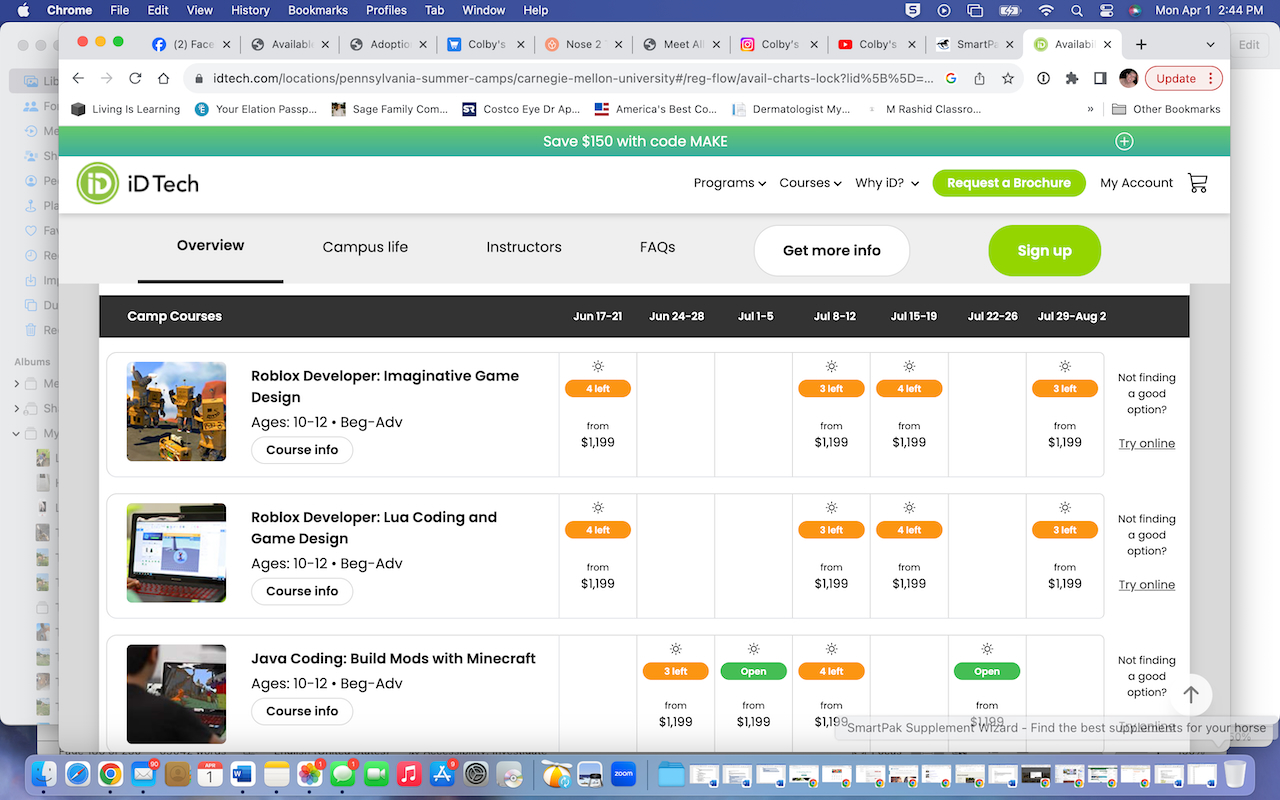Select the Instructors tab
Image resolution: width=1280 pixels, height=800 pixels.
(524, 247)
